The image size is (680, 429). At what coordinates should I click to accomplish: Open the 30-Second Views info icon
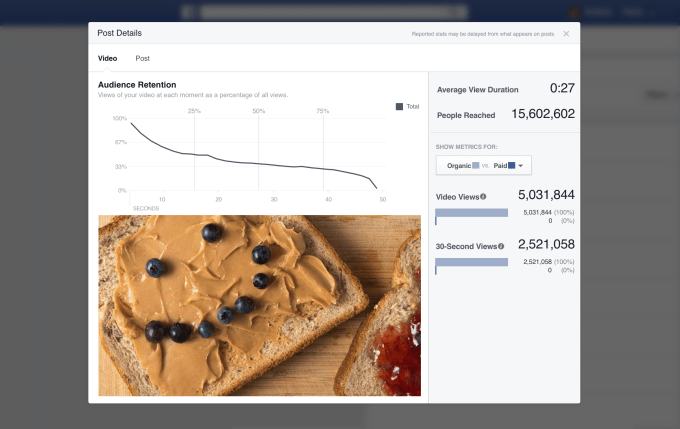(501, 246)
